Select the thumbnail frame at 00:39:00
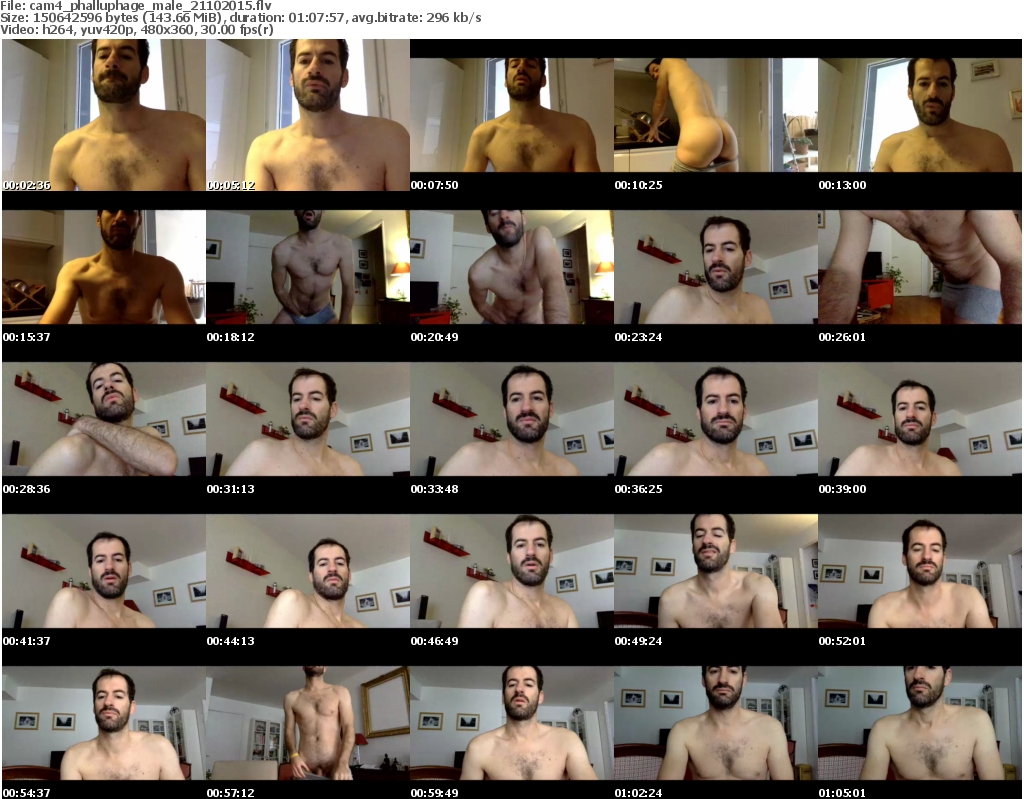Screen dimensions: 1024x799 [x=920, y=419]
